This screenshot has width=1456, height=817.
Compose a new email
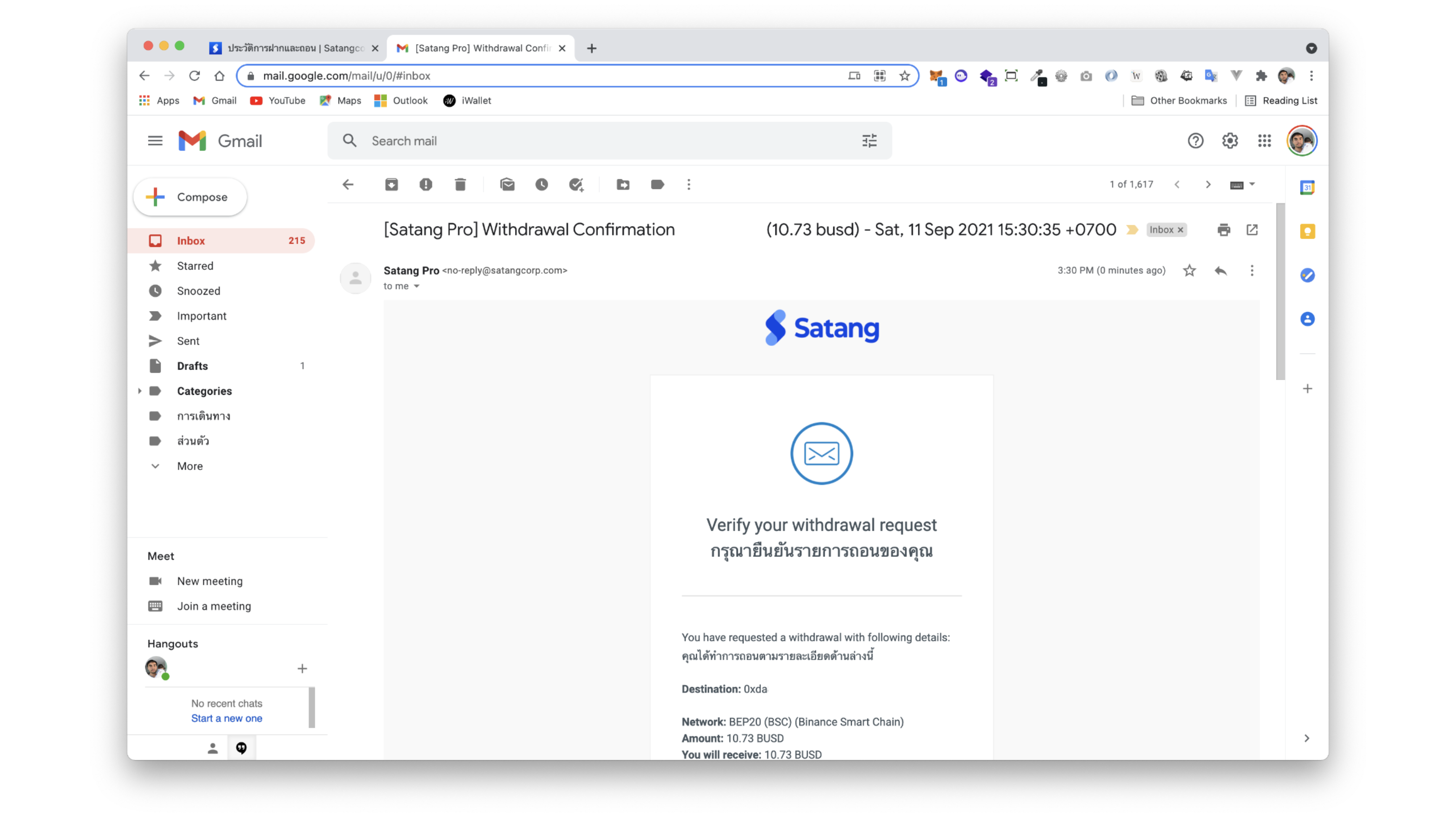190,197
